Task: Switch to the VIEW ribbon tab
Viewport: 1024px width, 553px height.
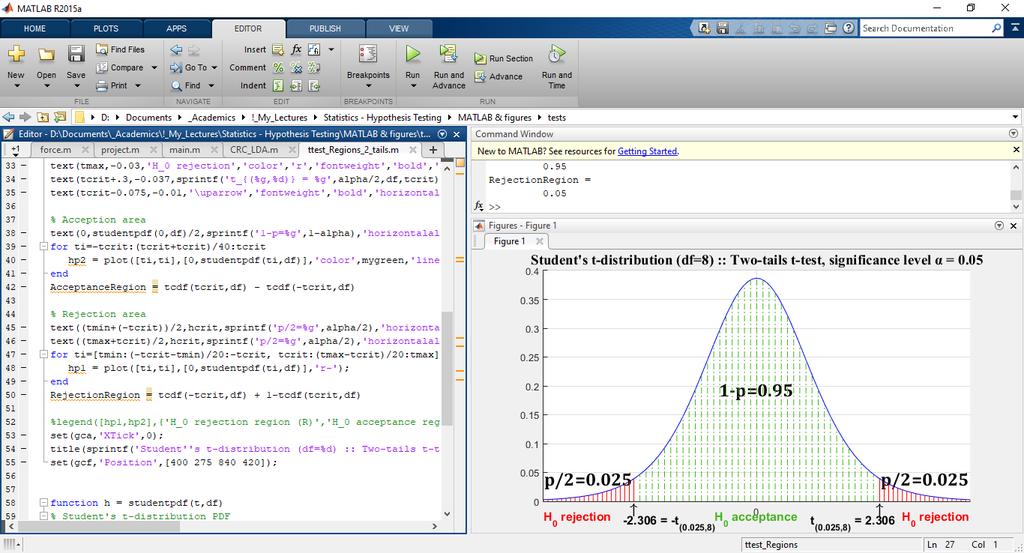Action: coord(398,28)
